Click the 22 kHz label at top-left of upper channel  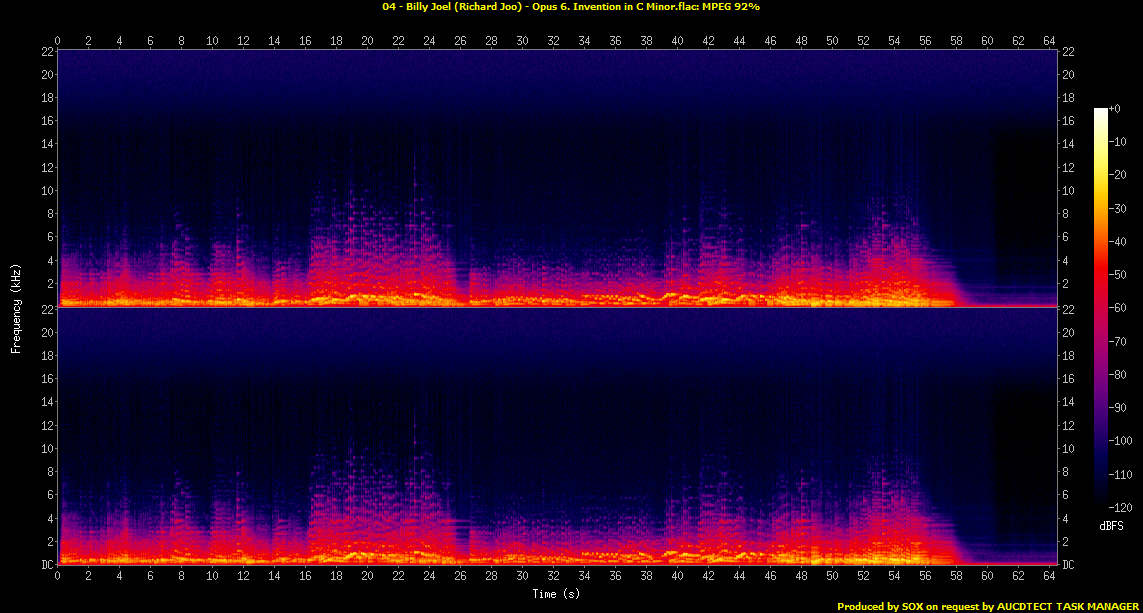click(46, 52)
